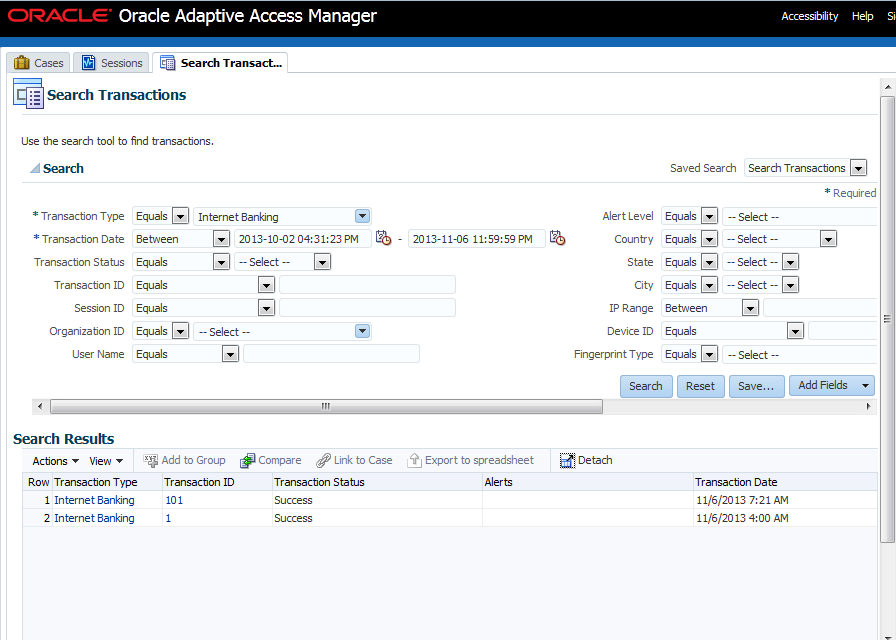Click the horizontal scrollbar right arrow

coord(869,406)
